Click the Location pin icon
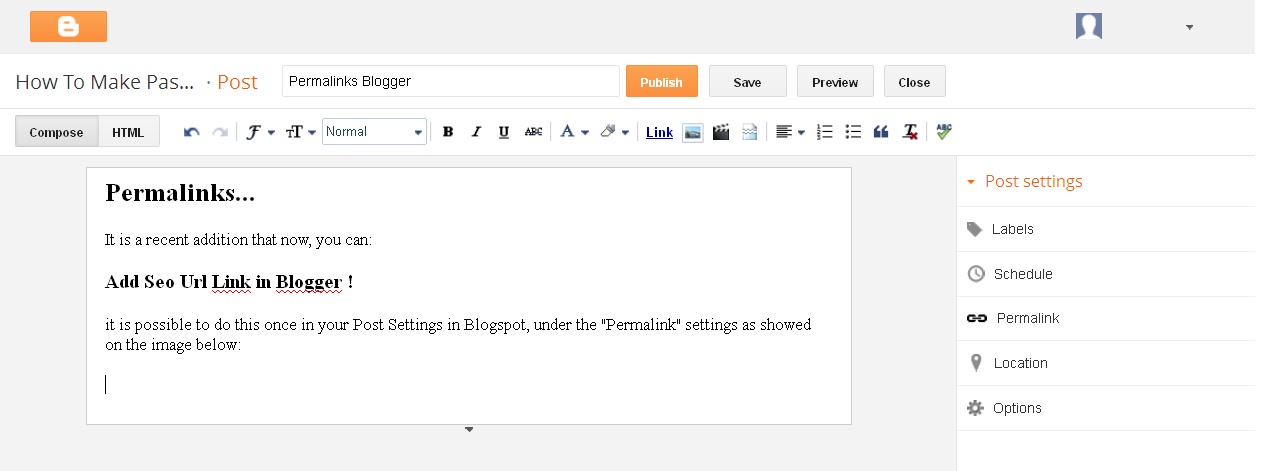 coord(976,363)
